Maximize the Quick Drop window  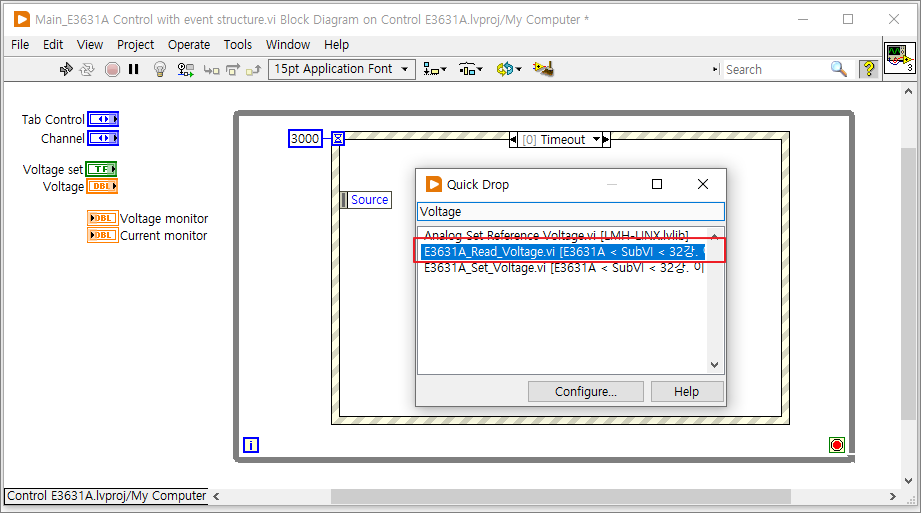tap(657, 184)
